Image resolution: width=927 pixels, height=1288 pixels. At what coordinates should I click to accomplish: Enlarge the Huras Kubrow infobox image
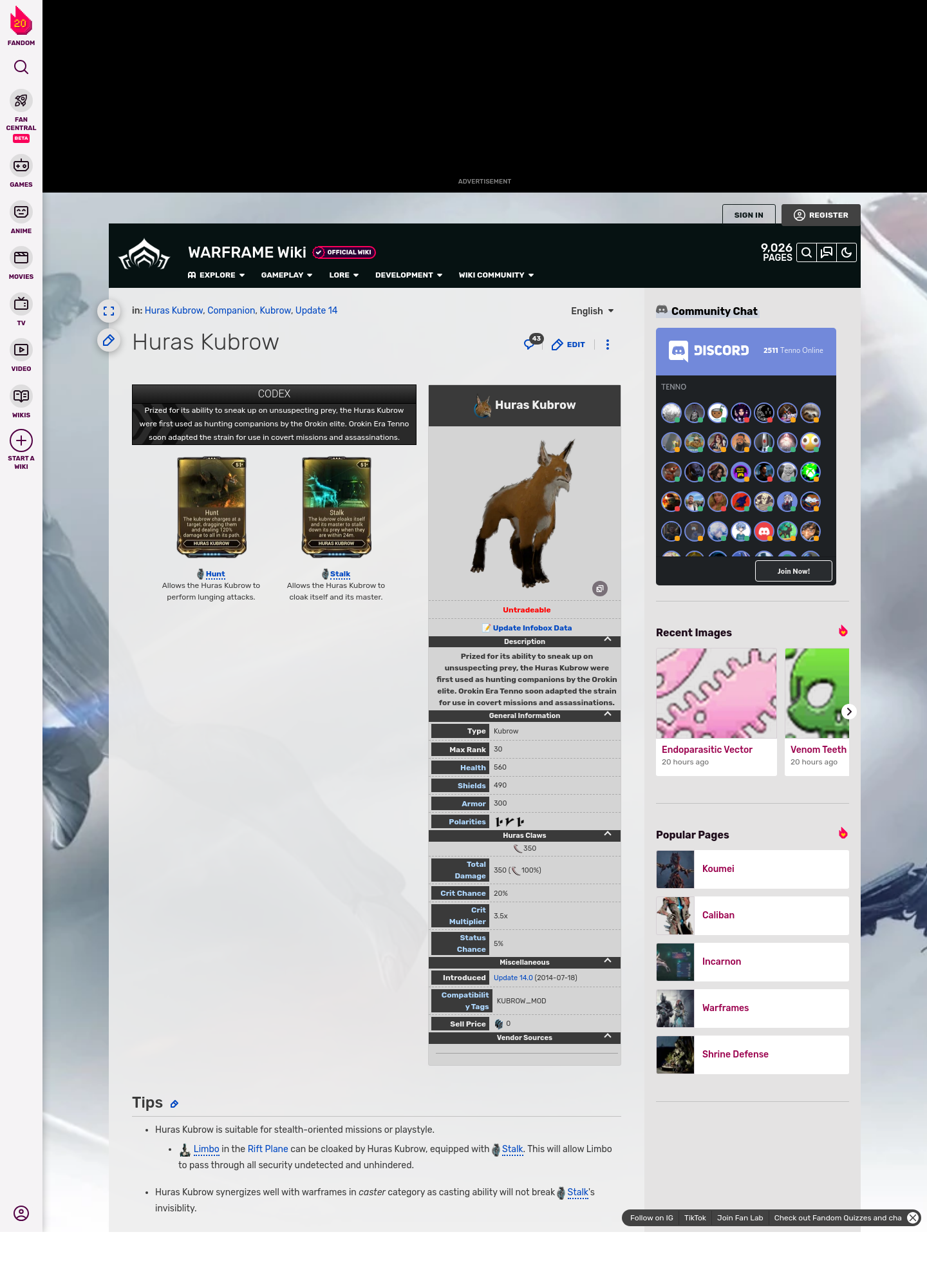coord(600,589)
